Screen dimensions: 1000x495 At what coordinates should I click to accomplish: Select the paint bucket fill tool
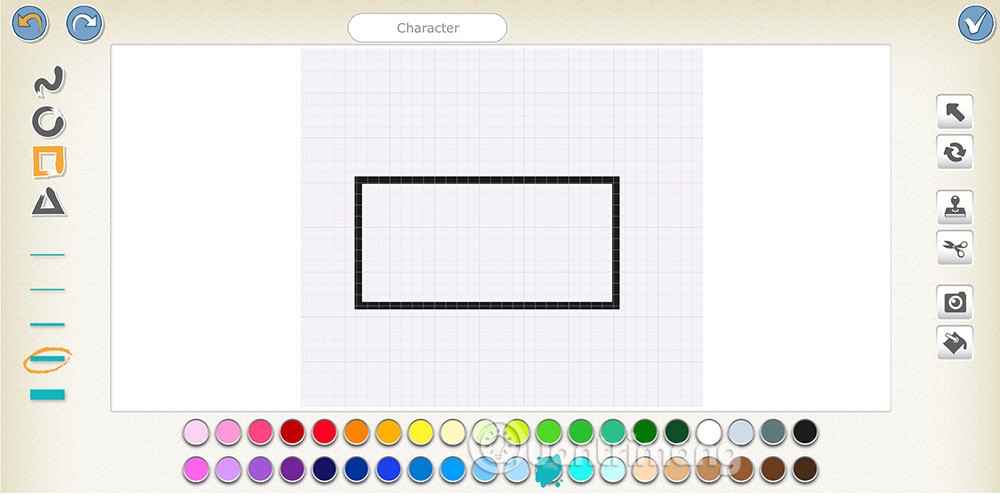click(955, 343)
